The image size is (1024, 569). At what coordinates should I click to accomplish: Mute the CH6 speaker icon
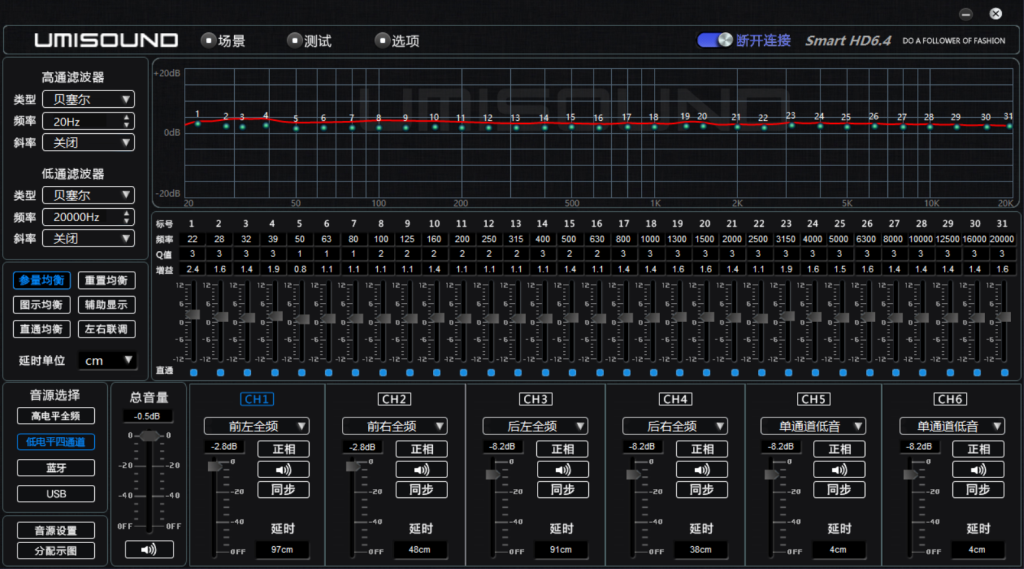(x=978, y=469)
